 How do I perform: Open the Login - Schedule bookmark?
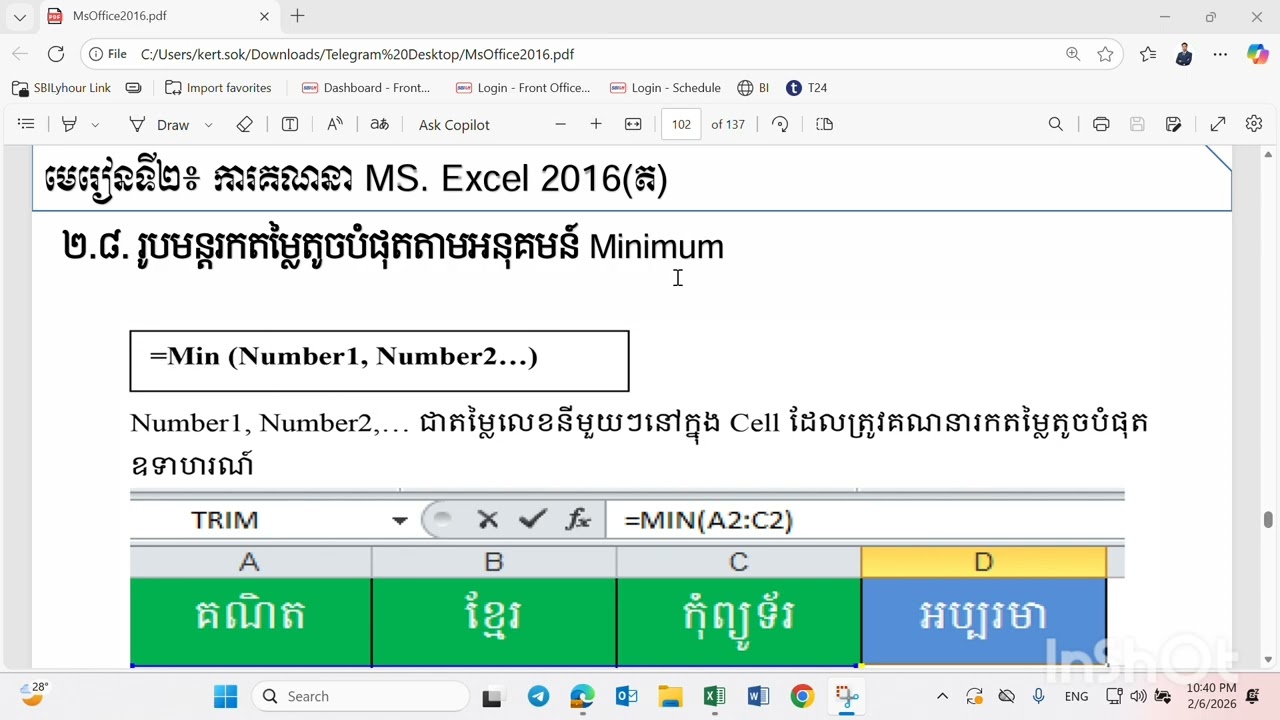[665, 88]
